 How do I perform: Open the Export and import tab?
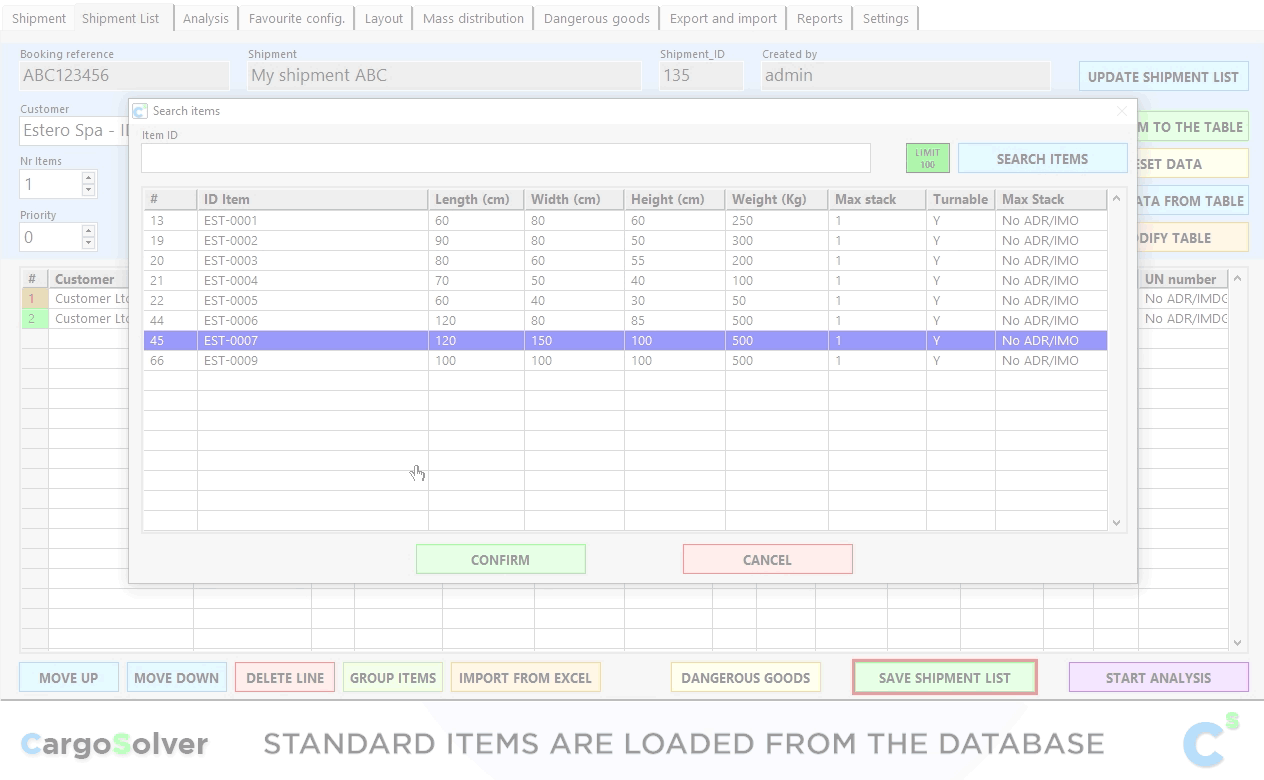click(x=723, y=18)
